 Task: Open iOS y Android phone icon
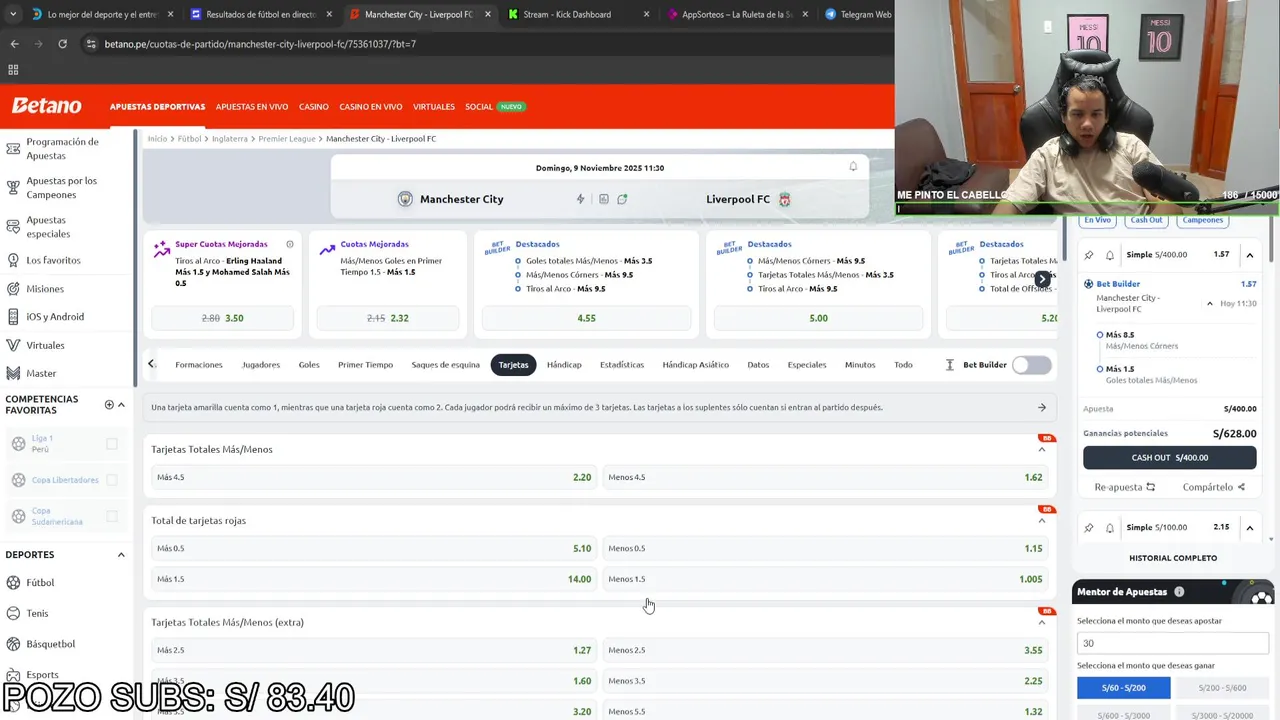pos(13,317)
